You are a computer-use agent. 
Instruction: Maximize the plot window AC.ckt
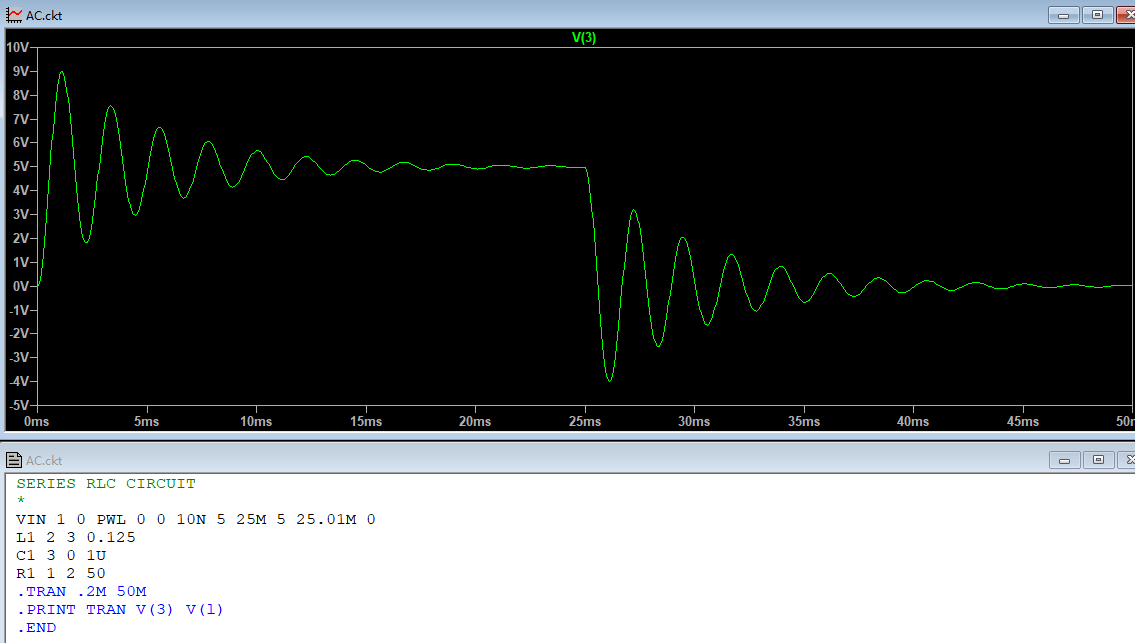1097,15
